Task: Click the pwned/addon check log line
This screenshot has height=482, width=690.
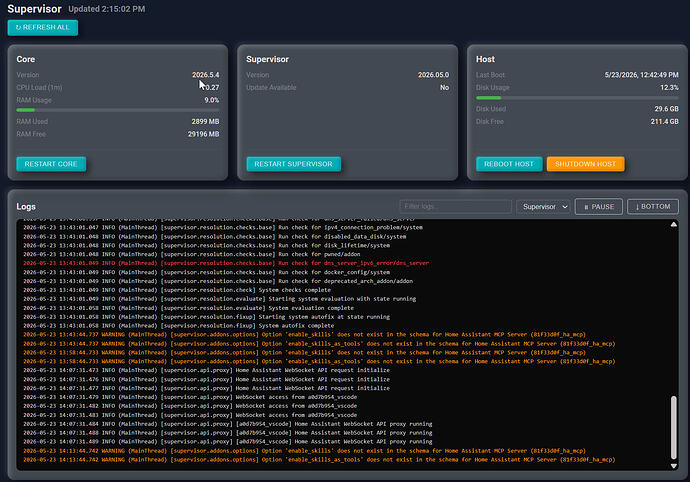Action: (191, 254)
